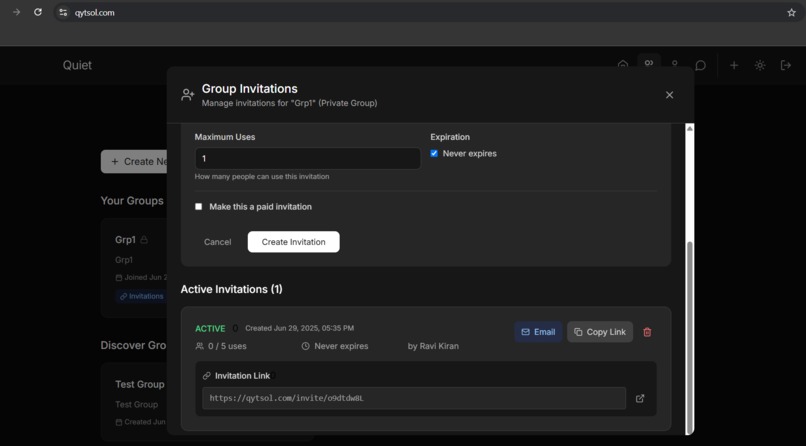Copy Link of the active invitation
The width and height of the screenshot is (806, 446).
tap(600, 332)
